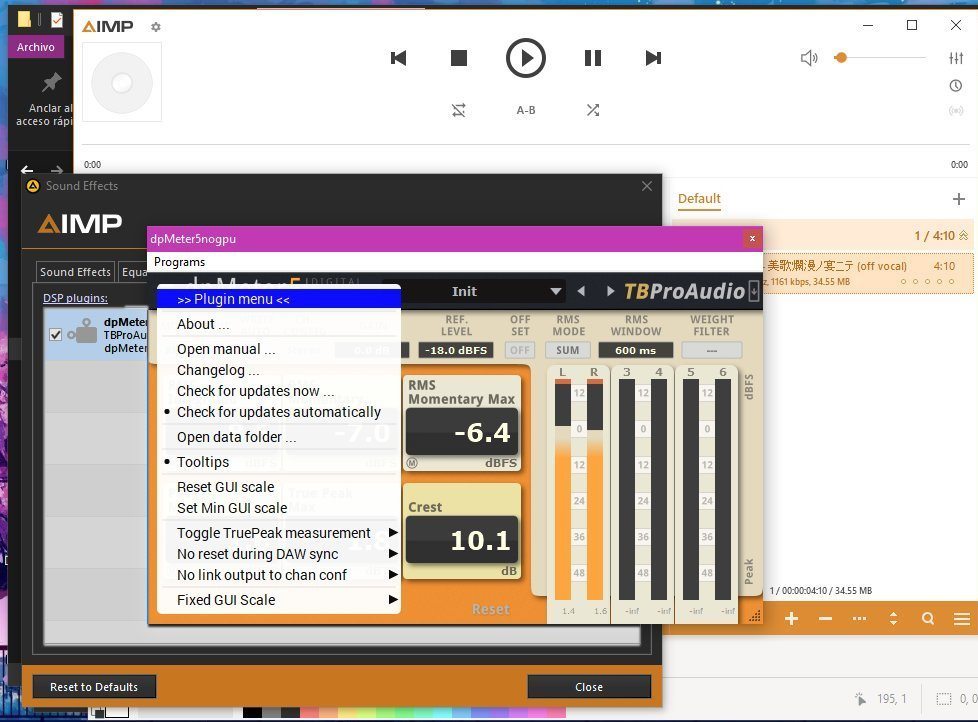Click the album art placeholder
This screenshot has width=978, height=722.
122,82
